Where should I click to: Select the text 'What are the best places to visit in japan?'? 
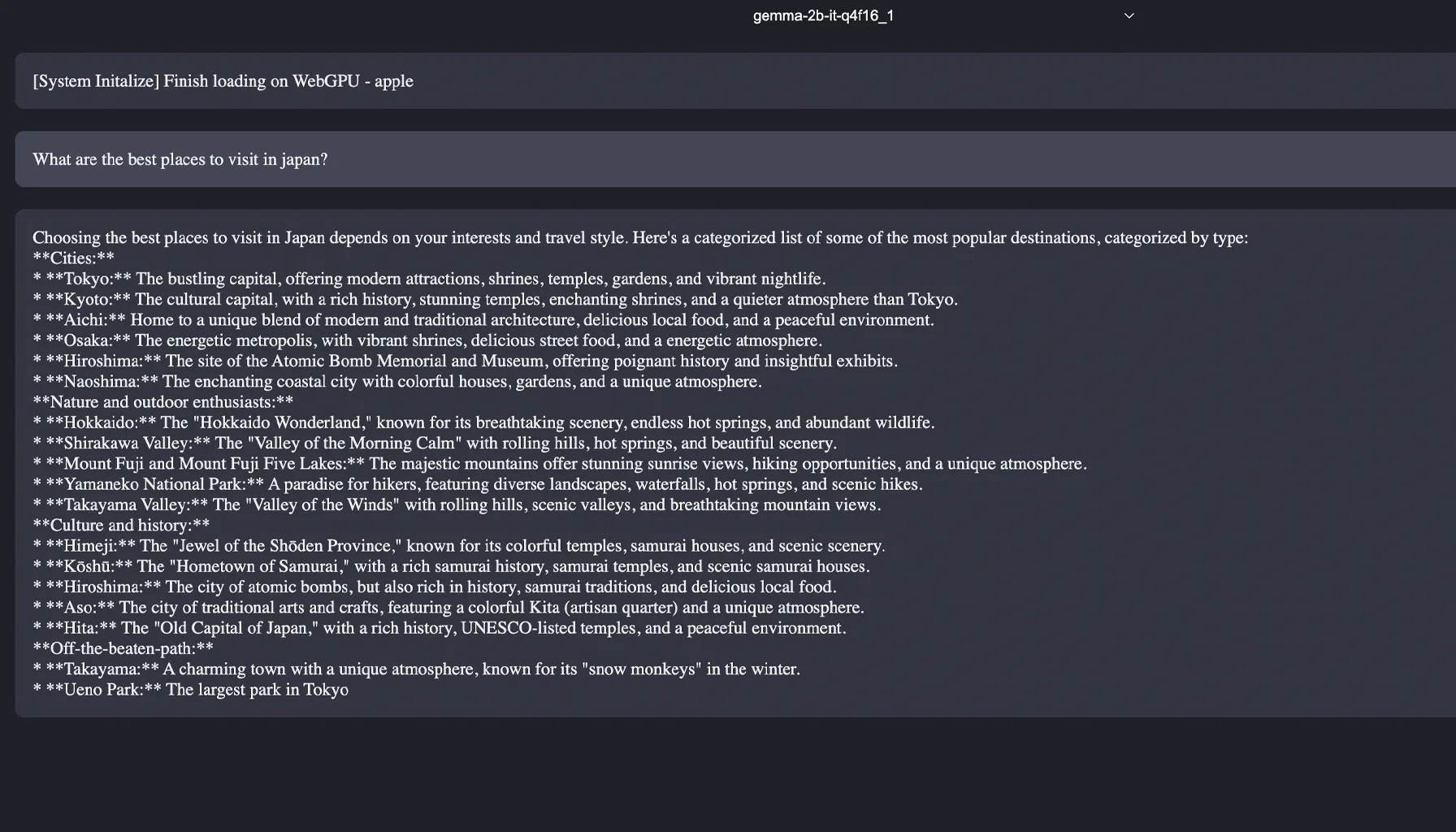(180, 158)
